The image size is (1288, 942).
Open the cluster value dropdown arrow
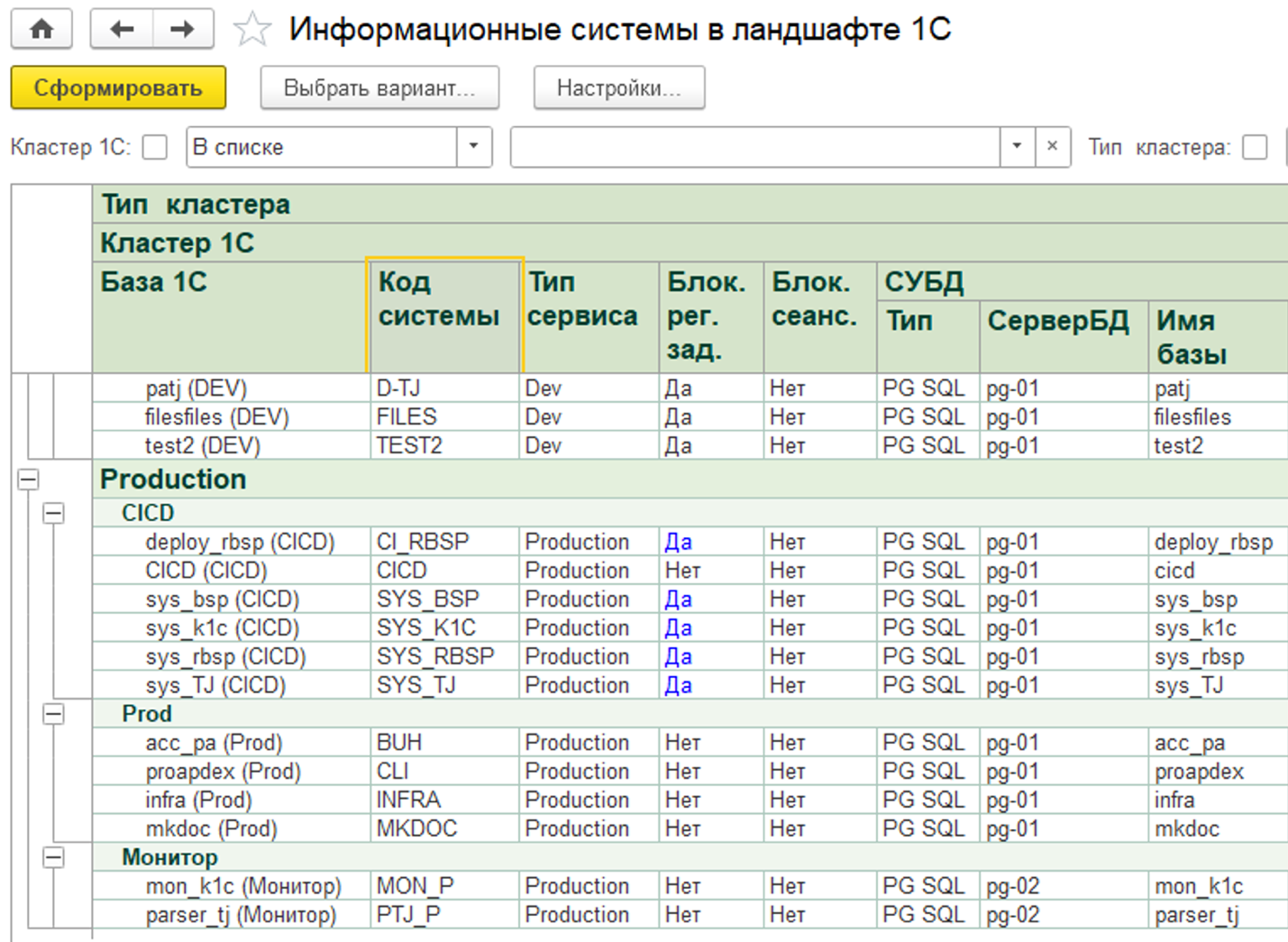(x=1017, y=146)
